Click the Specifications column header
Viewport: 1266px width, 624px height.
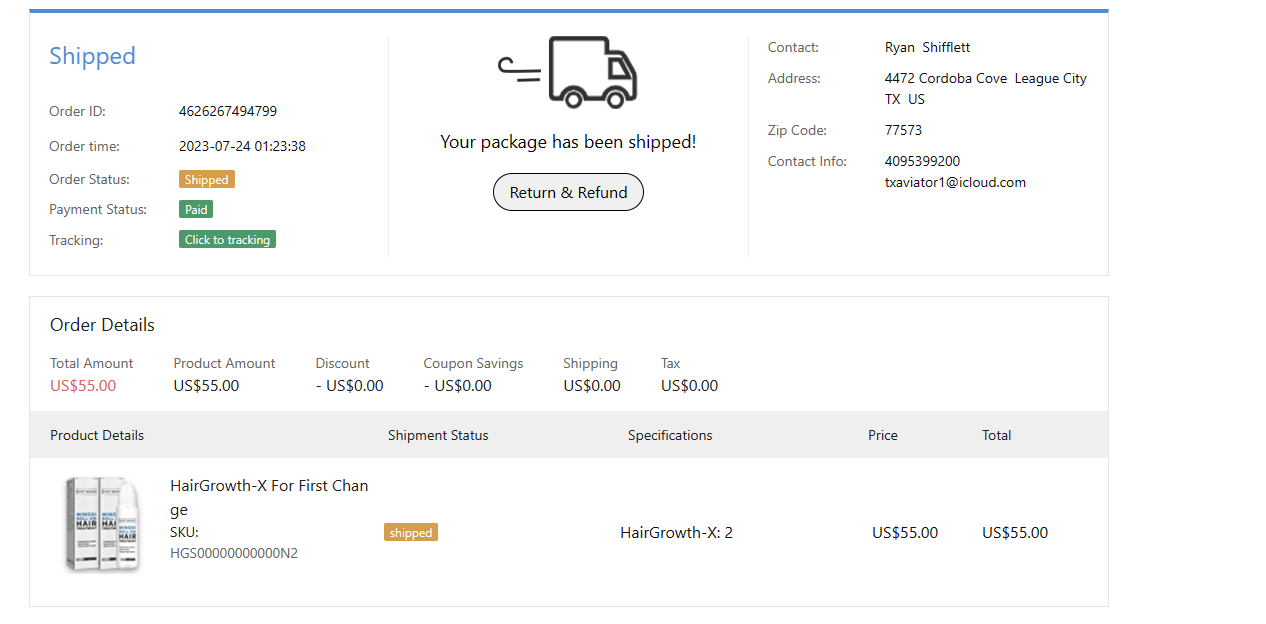[670, 435]
